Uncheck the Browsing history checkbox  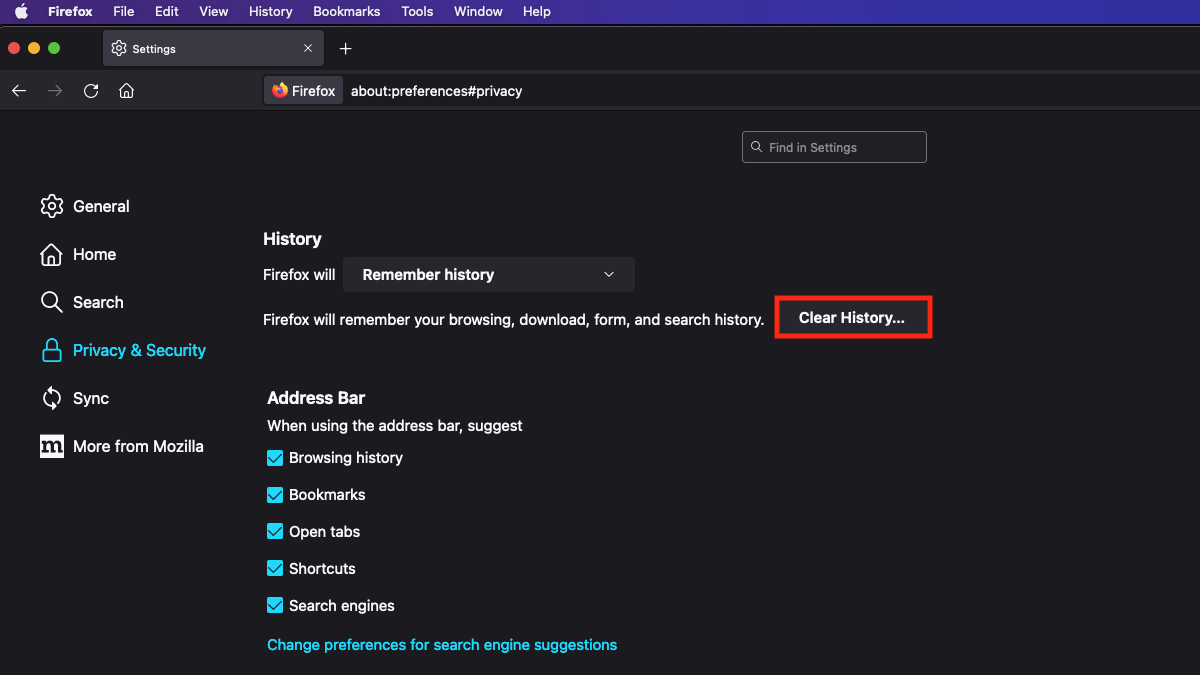click(275, 458)
